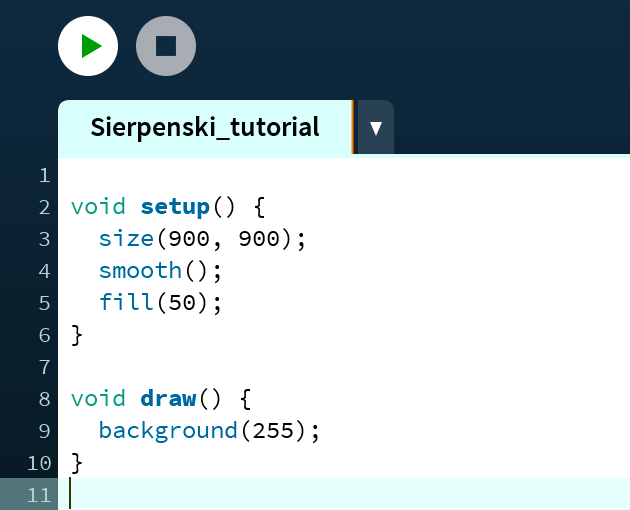Screen dimensions: 630x510
Task: Click line number 11 in the gutter
Action: click(39, 495)
